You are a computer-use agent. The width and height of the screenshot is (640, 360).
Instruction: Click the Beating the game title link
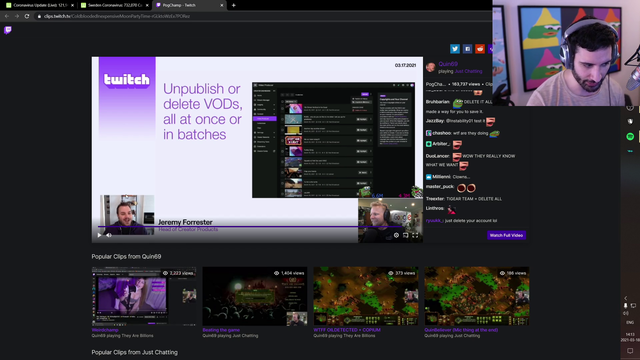tap(221, 330)
